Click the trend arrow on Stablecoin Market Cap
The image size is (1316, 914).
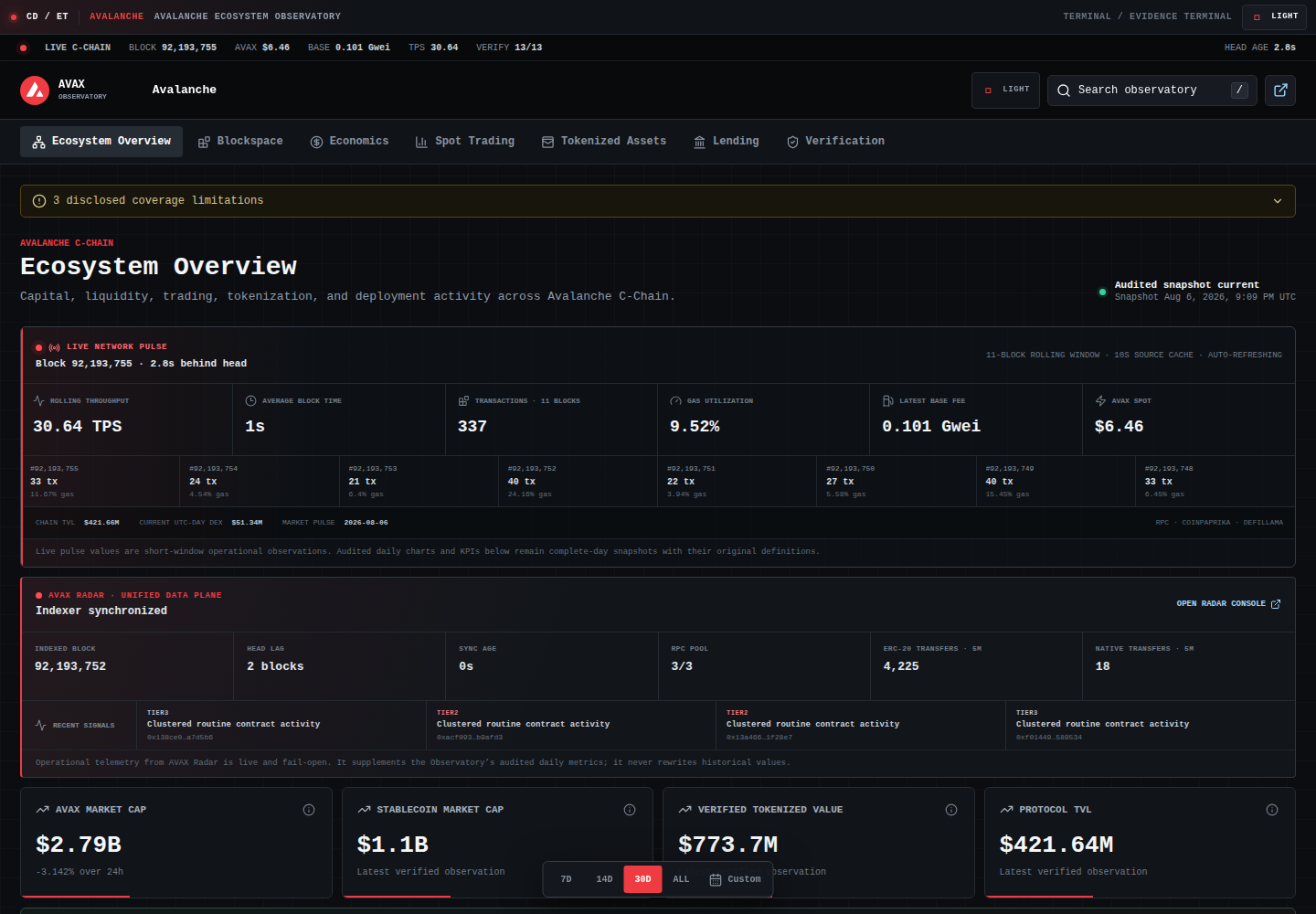click(x=364, y=810)
